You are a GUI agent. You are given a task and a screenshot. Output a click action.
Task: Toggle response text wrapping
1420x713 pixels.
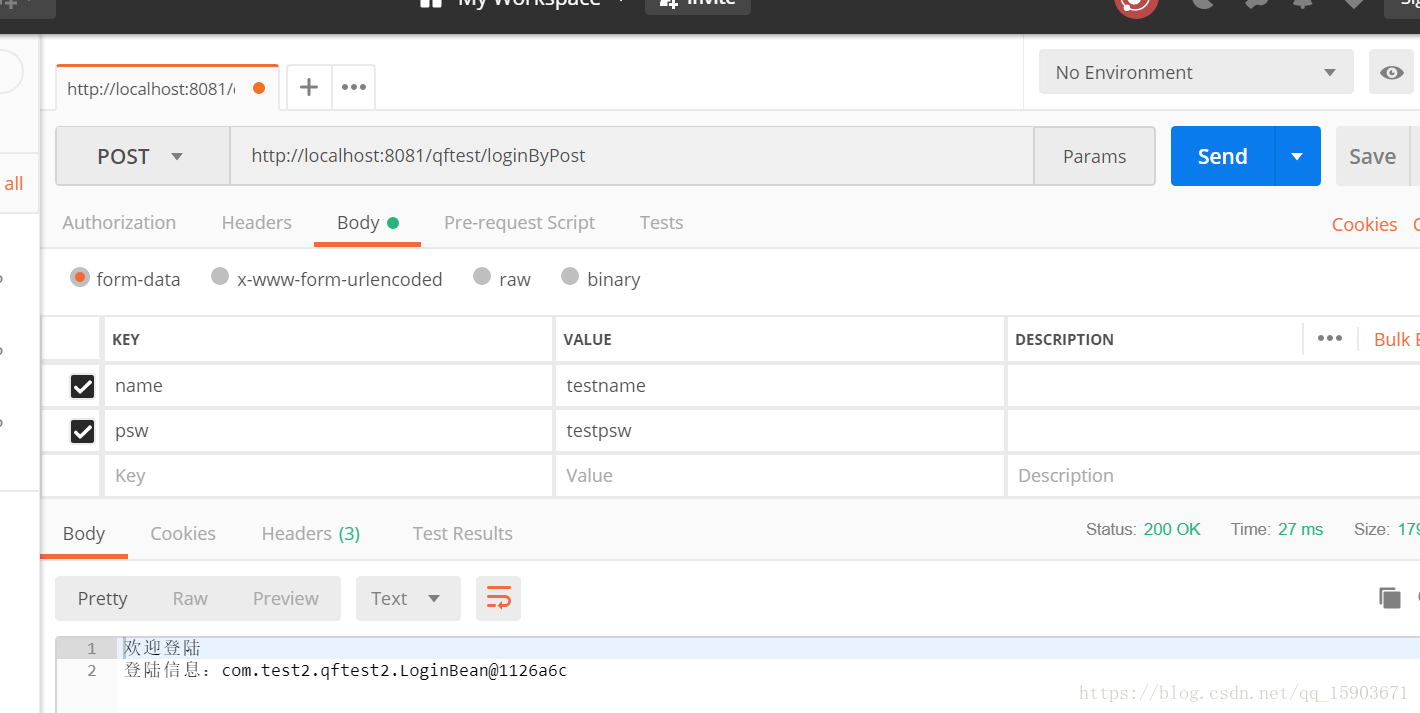click(x=498, y=597)
